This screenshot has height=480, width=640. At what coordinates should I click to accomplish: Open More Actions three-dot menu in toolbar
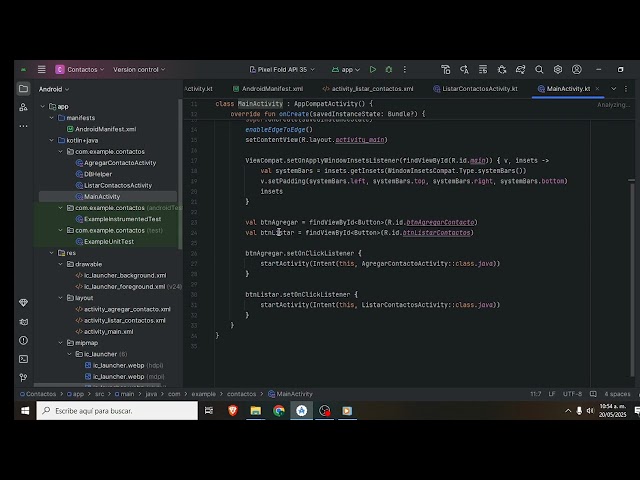(x=404, y=70)
